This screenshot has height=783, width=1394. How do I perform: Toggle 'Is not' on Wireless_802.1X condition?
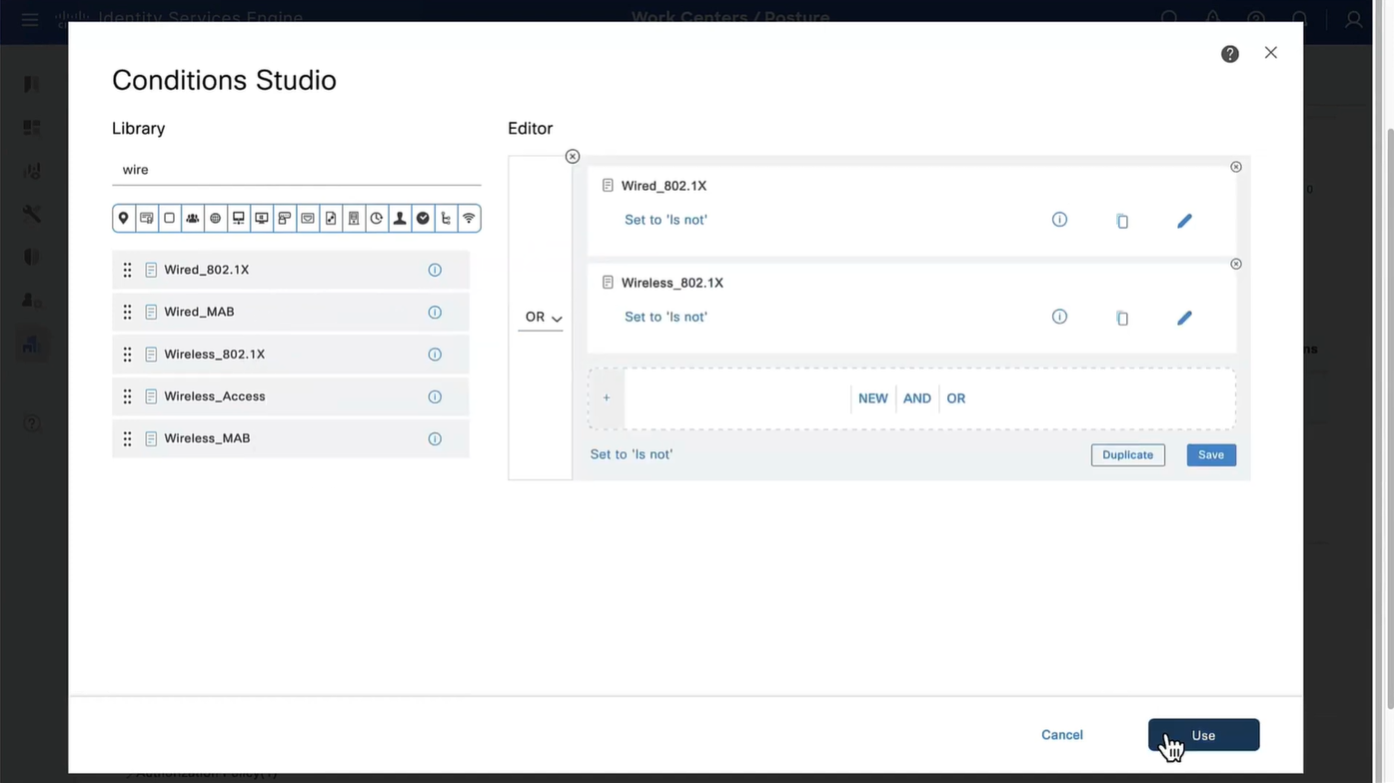pyautogui.click(x=665, y=317)
